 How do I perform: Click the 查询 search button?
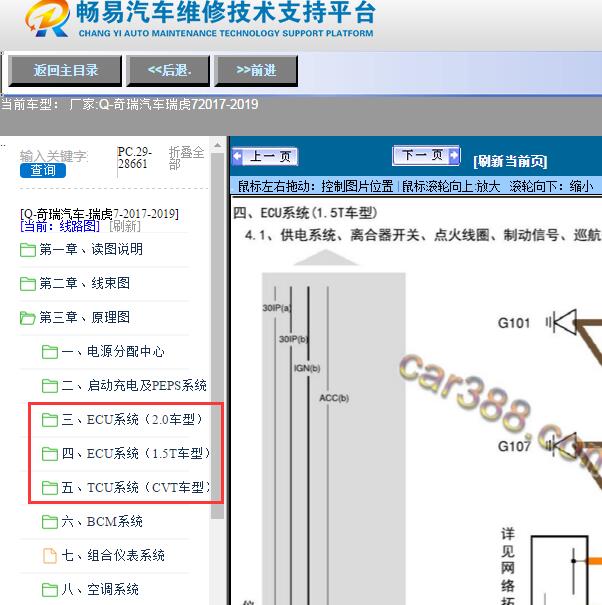pos(43,170)
